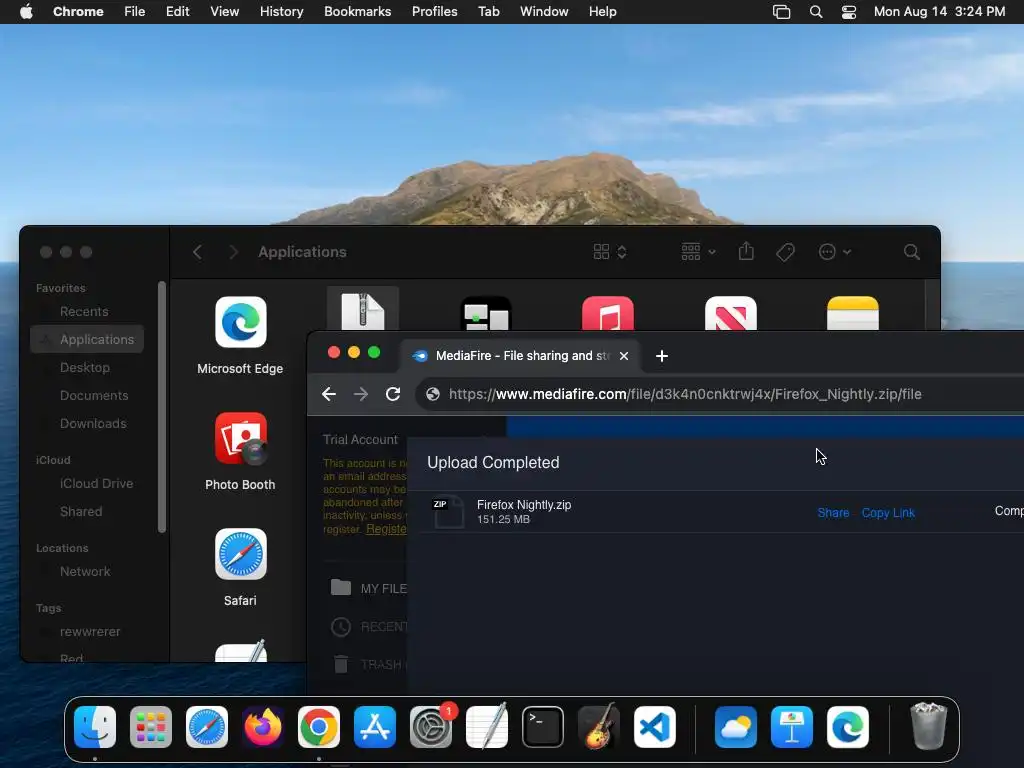Open the App Store from the Dock
This screenshot has height=768, width=1024.
(375, 727)
